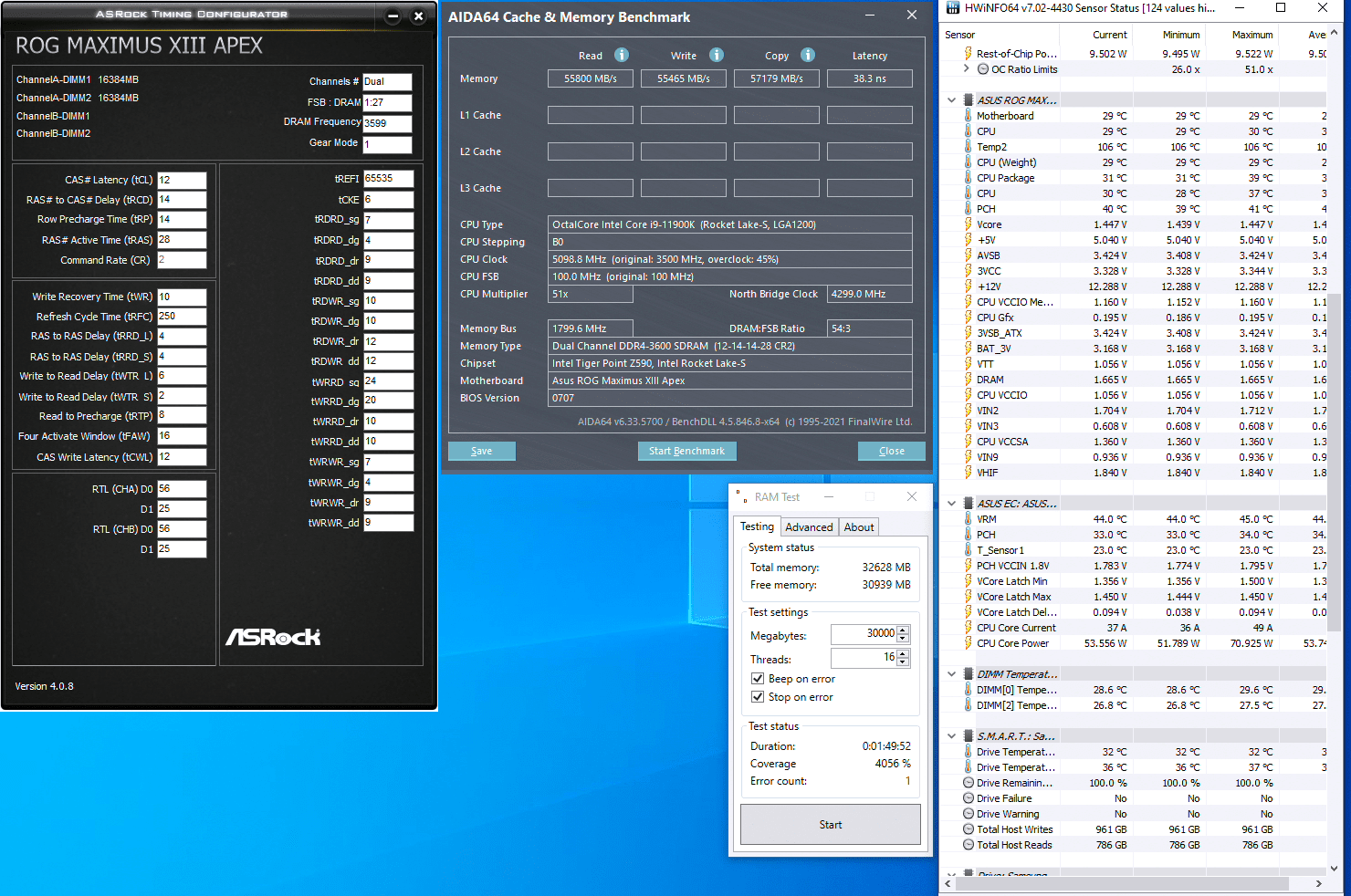Toggle the Beep on error checkbox
This screenshot has width=1351, height=896.
click(x=758, y=679)
